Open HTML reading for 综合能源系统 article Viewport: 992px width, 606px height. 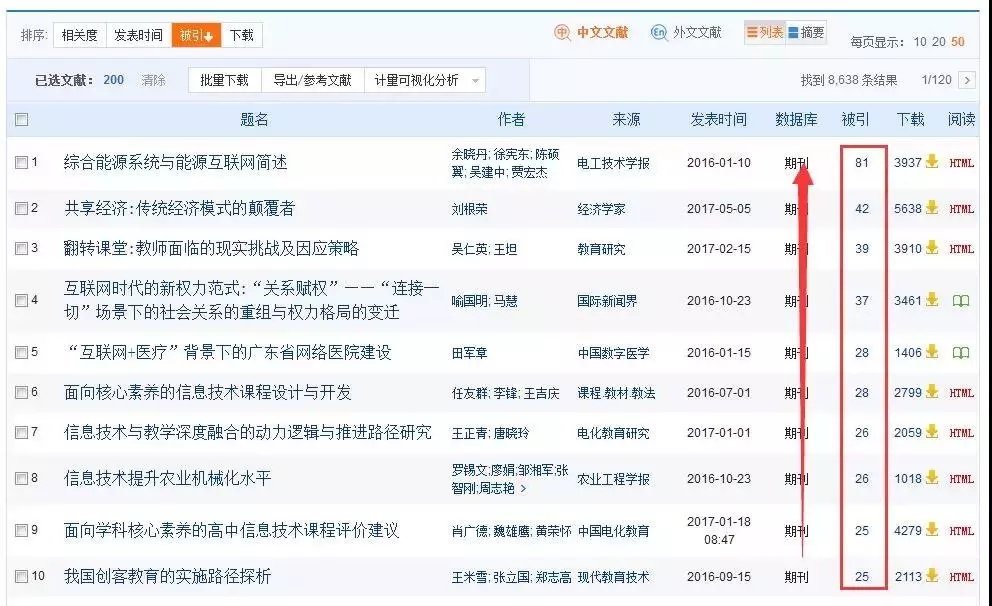[x=961, y=163]
